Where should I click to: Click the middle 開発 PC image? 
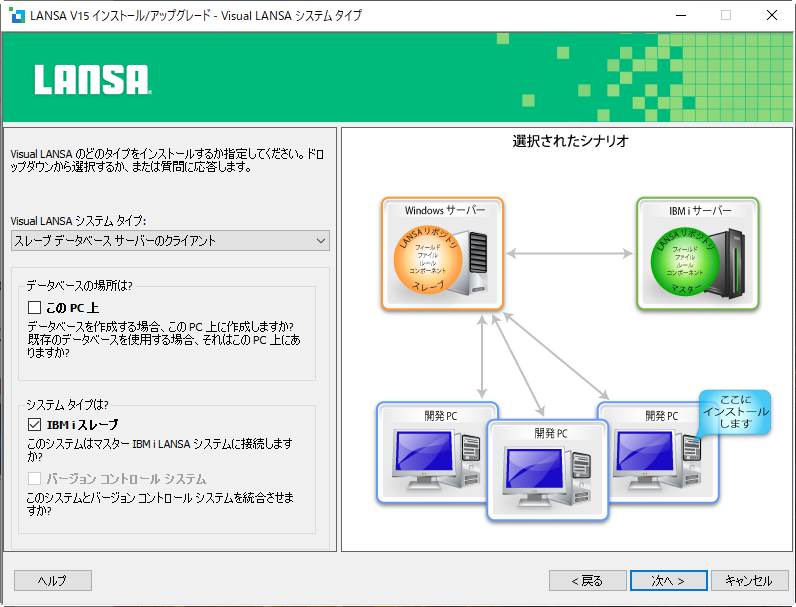point(548,470)
